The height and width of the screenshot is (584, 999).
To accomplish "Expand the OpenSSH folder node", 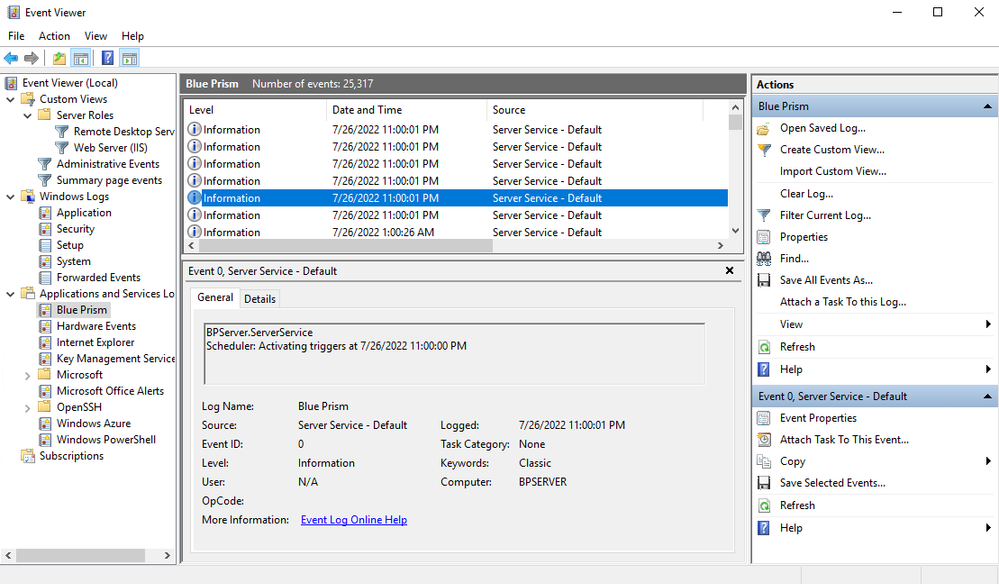I will (x=28, y=407).
